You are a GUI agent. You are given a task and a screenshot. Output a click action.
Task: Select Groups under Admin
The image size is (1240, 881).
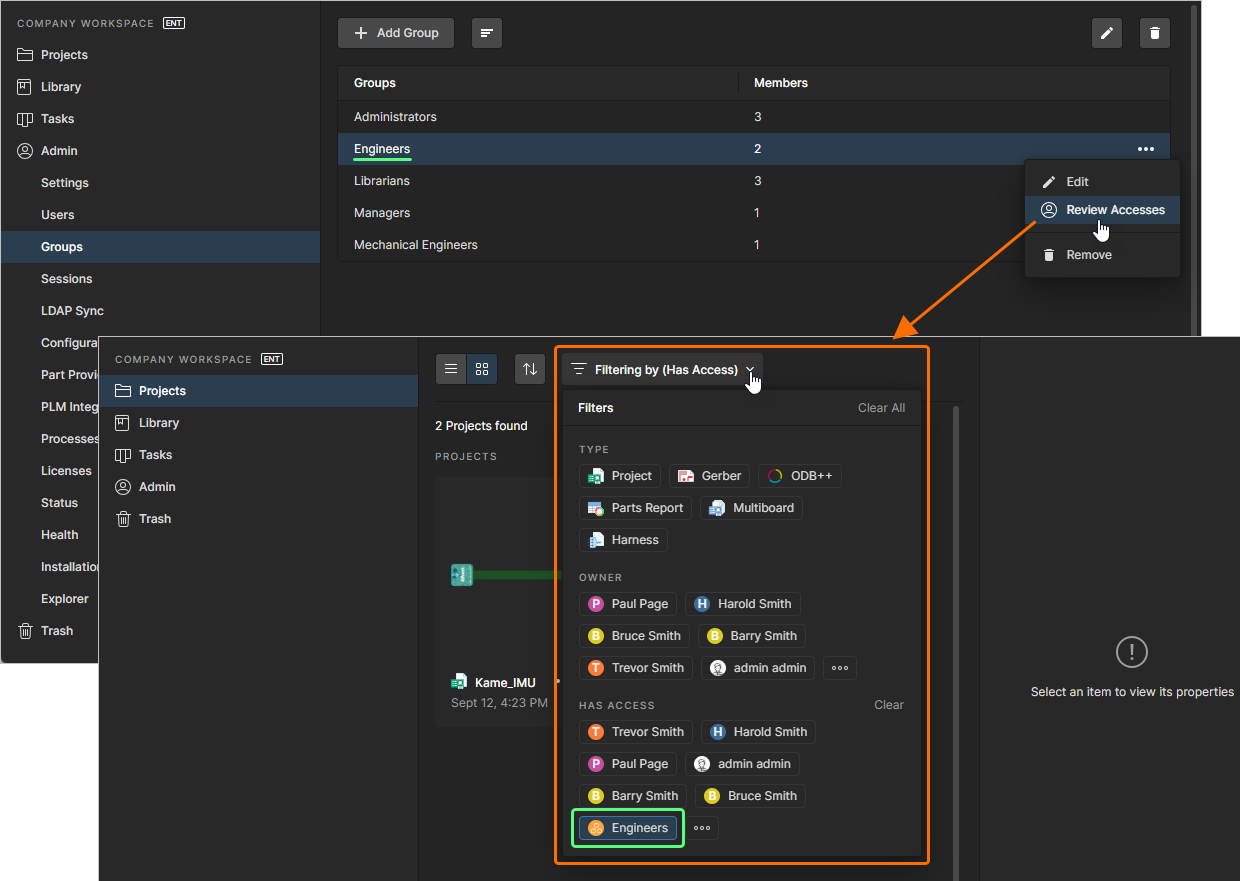click(x=160, y=247)
